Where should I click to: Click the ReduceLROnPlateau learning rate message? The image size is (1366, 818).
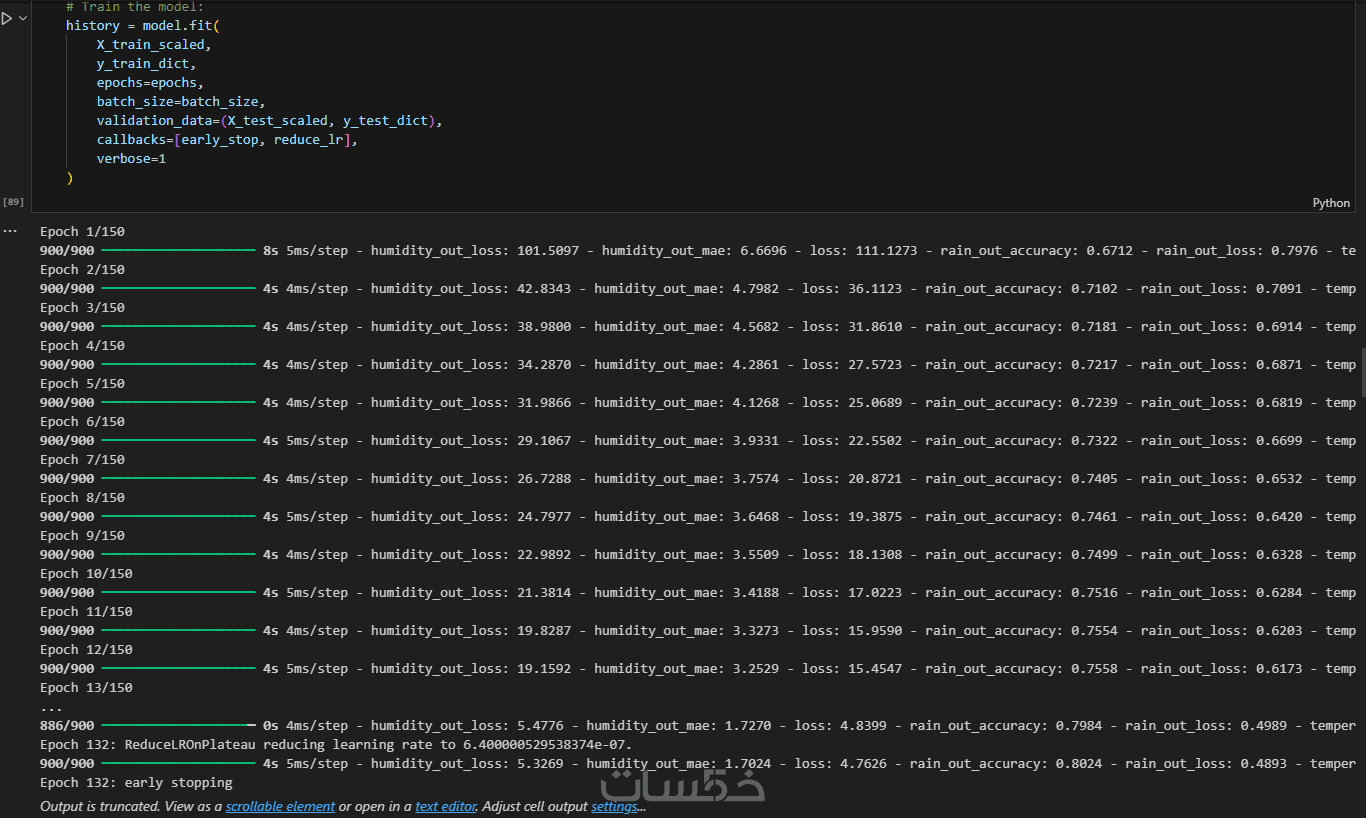tap(336, 745)
